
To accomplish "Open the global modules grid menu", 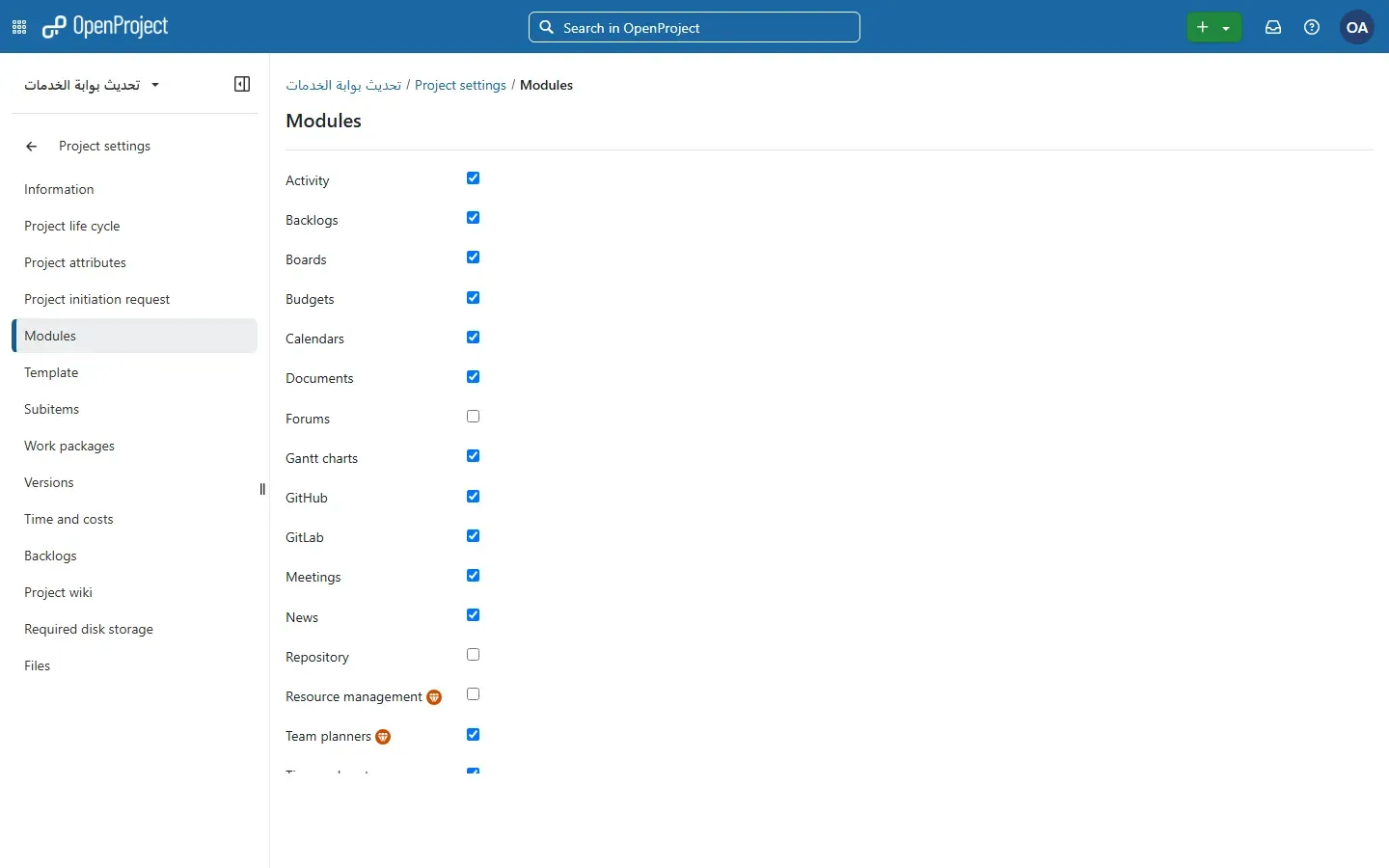I will pos(19,28).
